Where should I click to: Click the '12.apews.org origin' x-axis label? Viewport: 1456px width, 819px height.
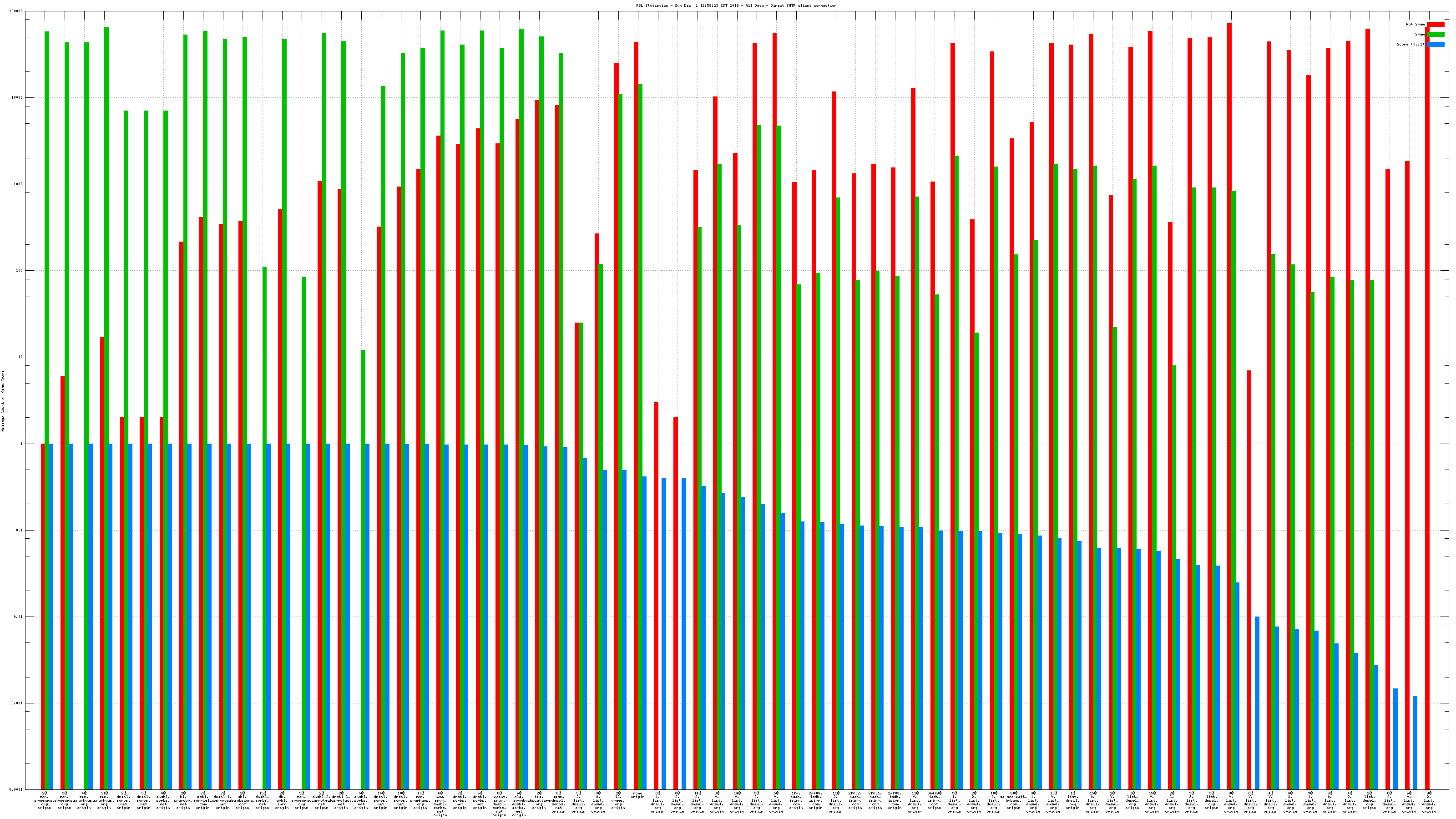point(618,800)
